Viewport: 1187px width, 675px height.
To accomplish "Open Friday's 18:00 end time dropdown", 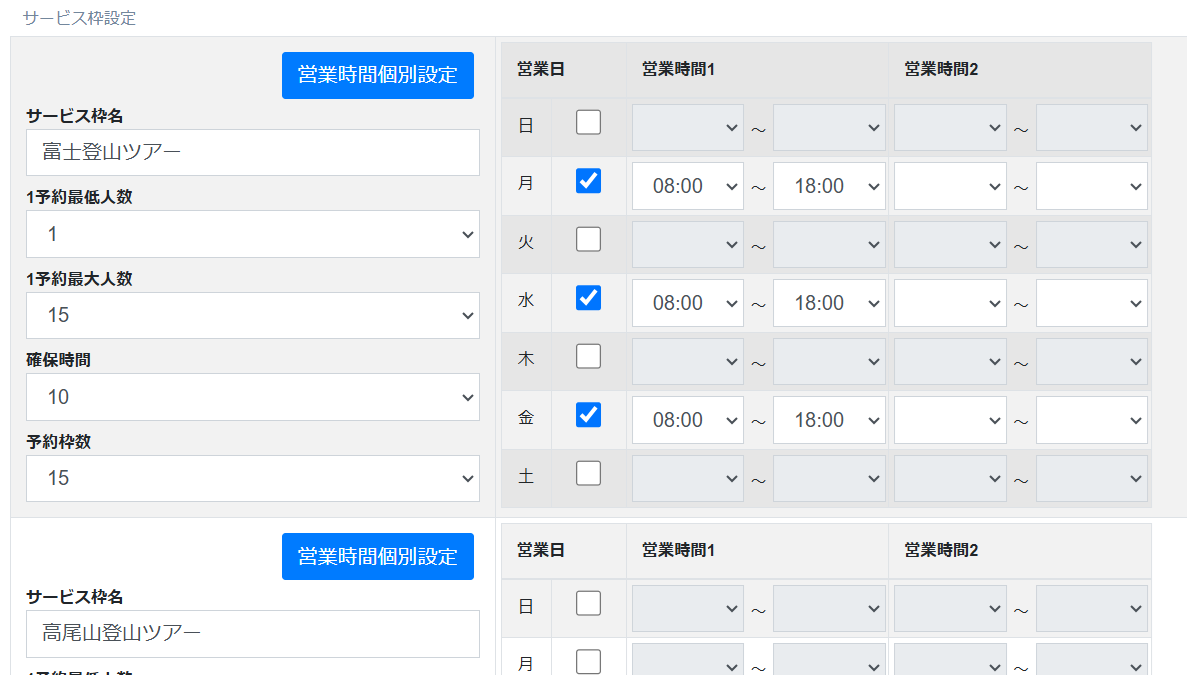I will click(829, 419).
